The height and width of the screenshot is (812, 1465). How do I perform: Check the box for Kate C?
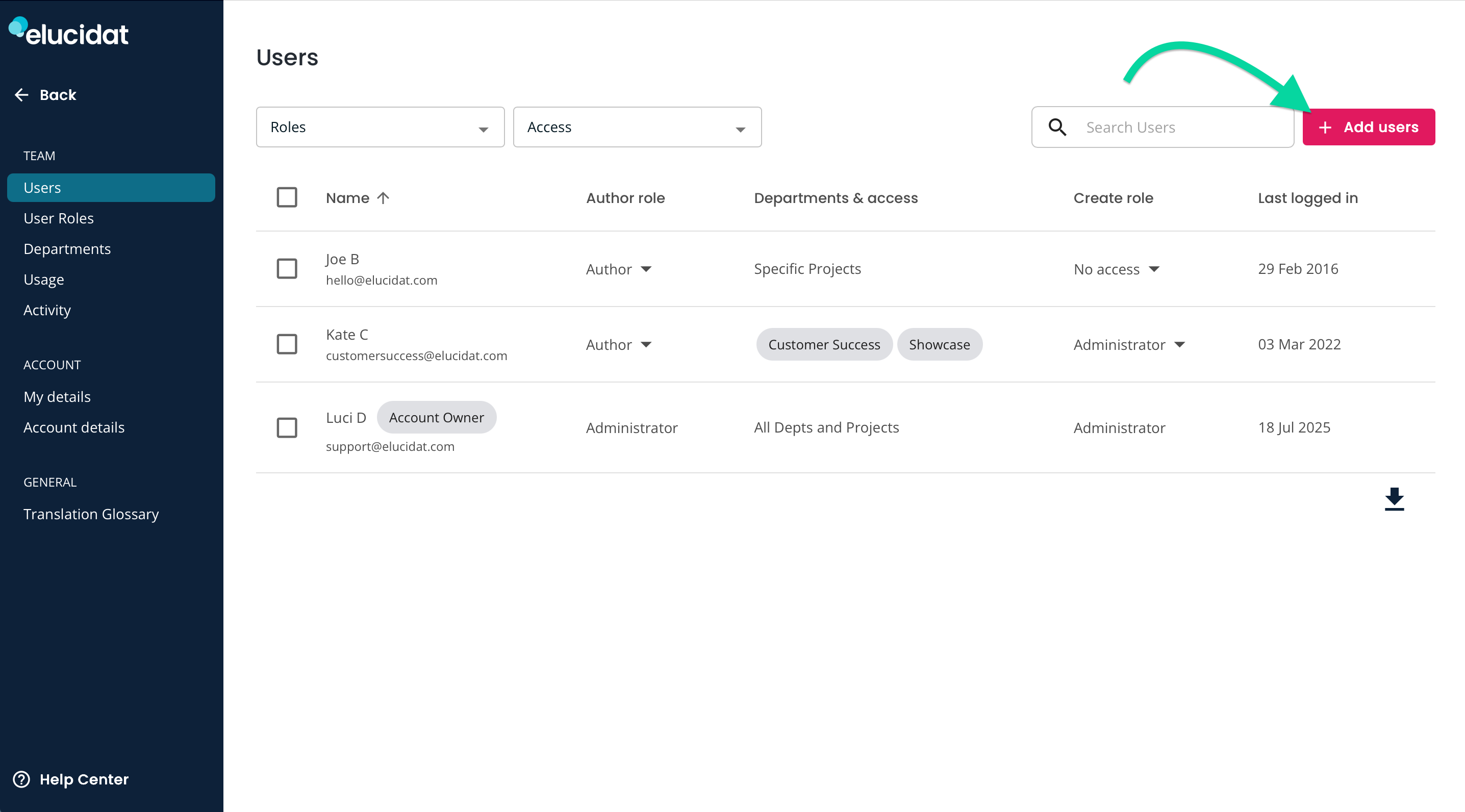coord(287,344)
